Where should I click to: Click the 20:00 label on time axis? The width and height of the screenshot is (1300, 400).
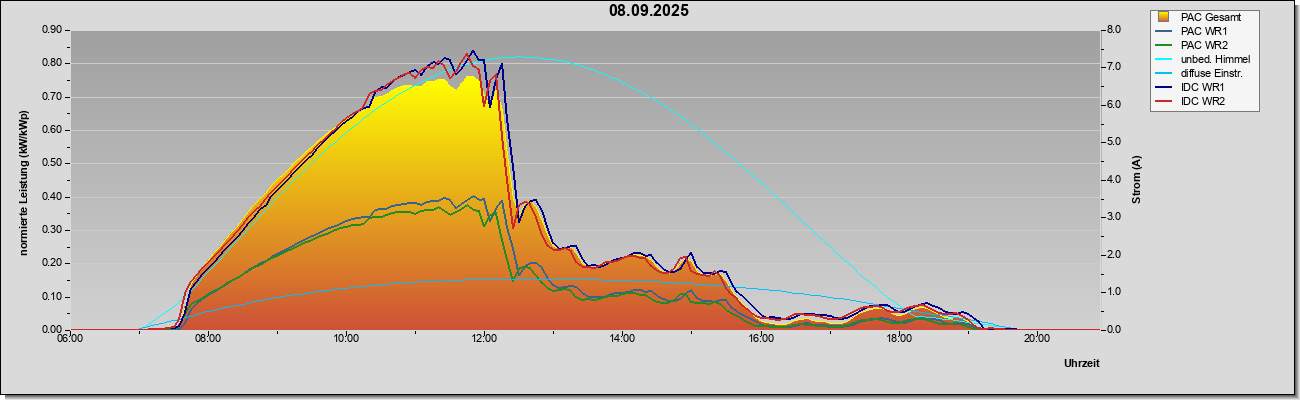tap(1036, 338)
